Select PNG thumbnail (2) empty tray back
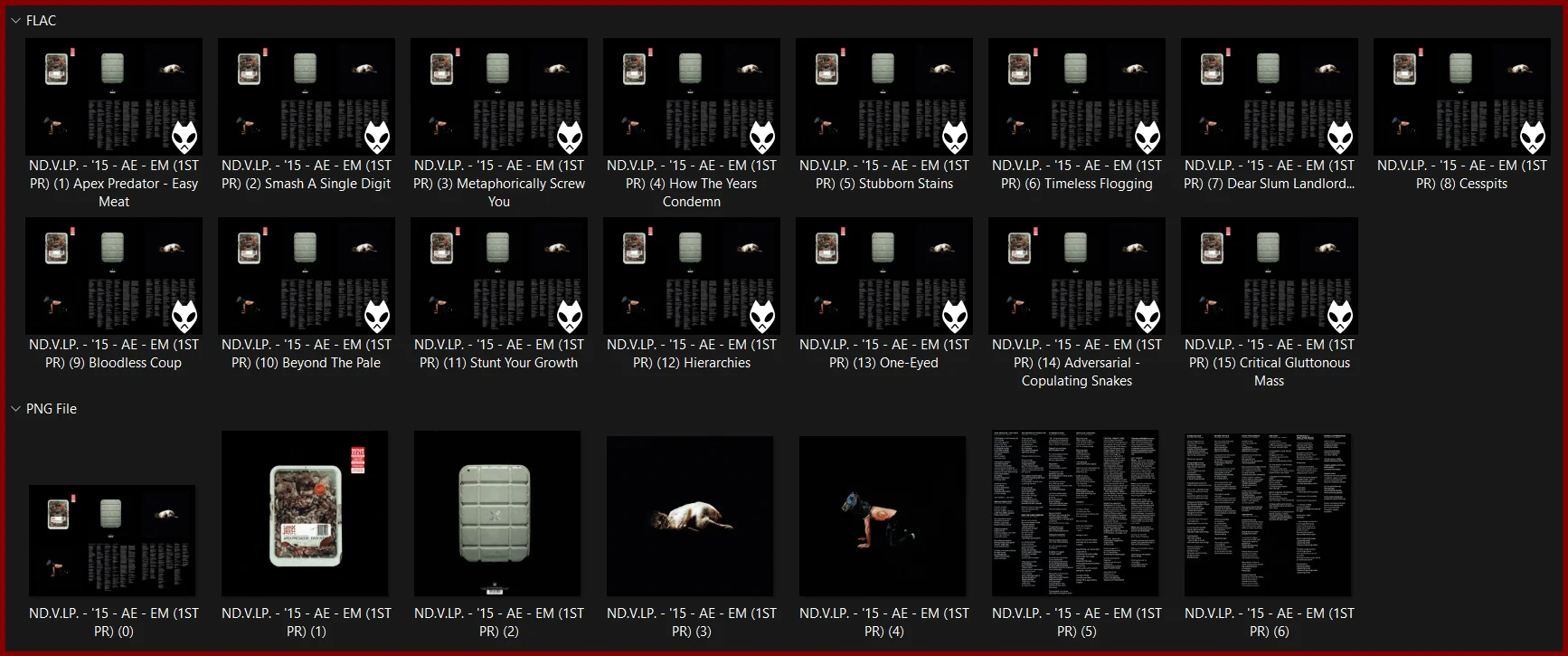Image resolution: width=1568 pixels, height=656 pixels. point(497,514)
